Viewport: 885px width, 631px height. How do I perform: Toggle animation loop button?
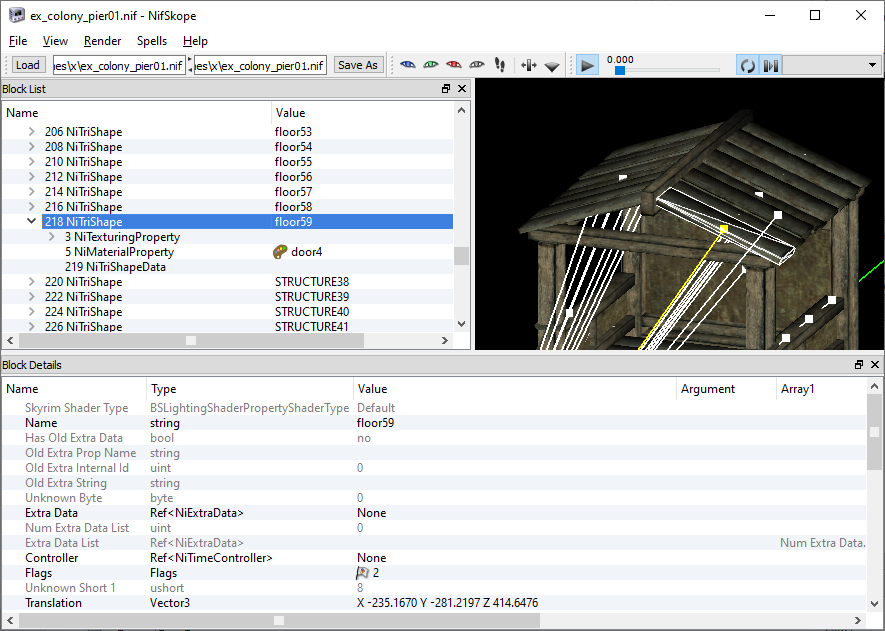[x=747, y=65]
